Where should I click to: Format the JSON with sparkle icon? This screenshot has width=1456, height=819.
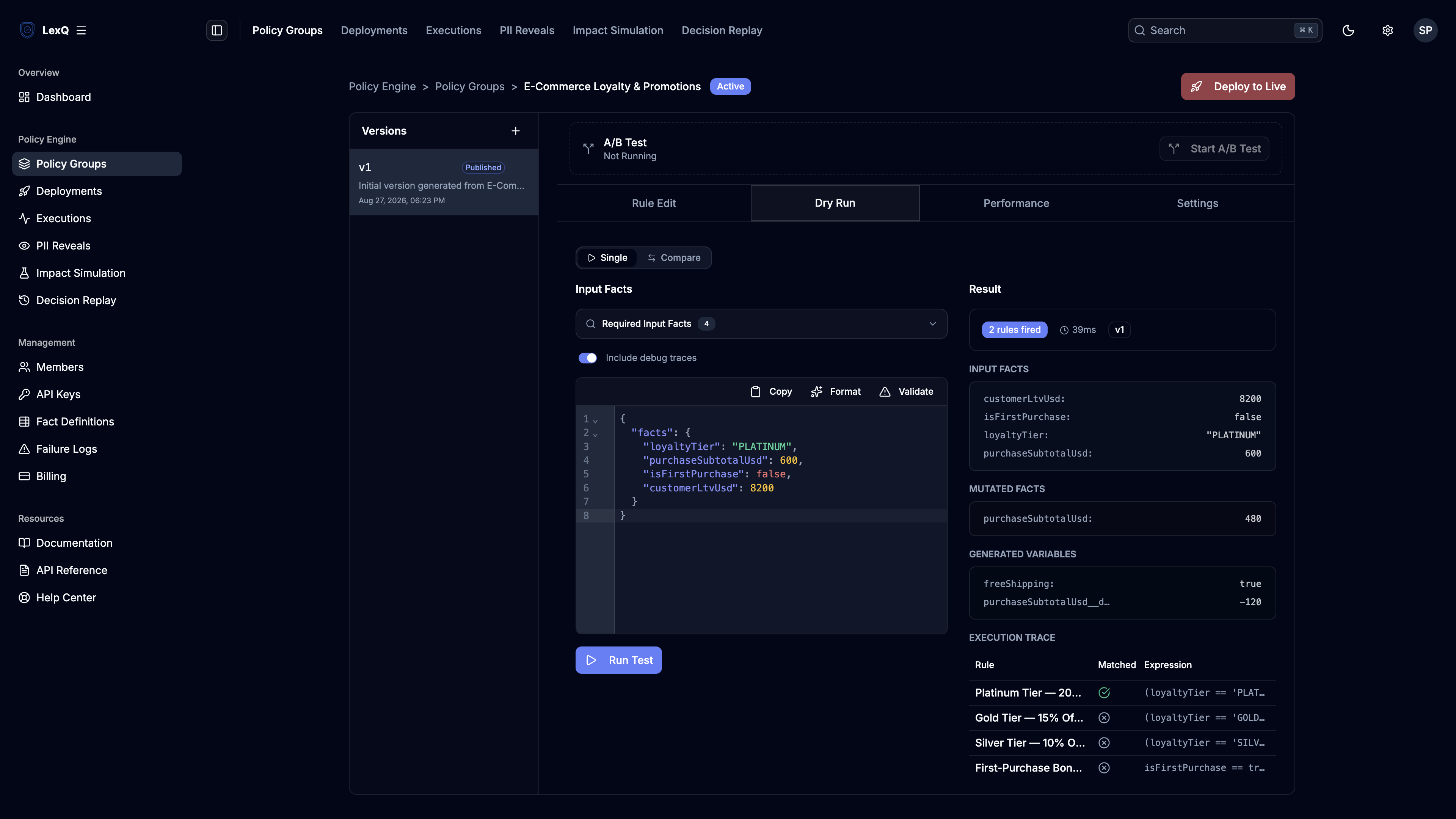tap(835, 392)
